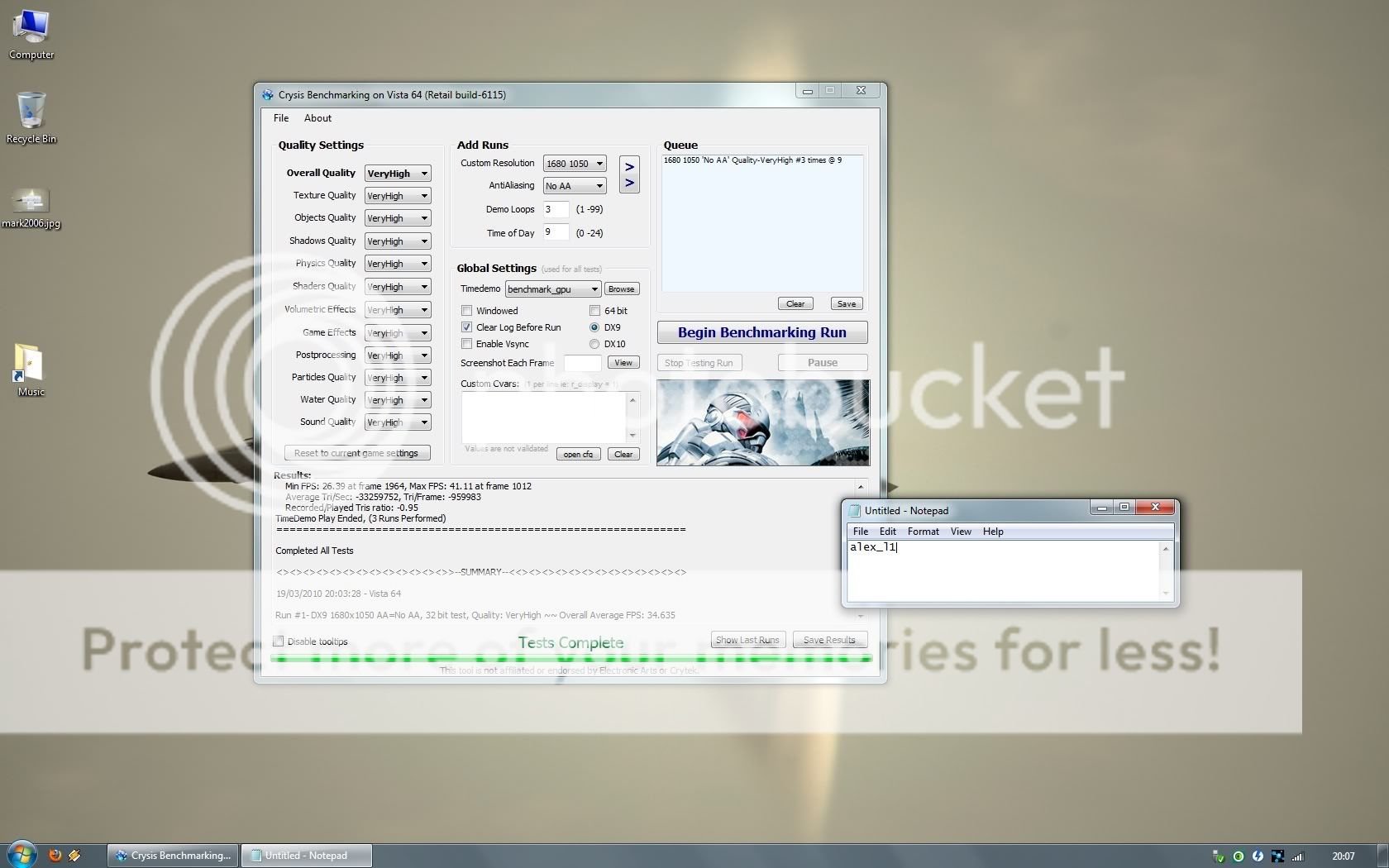
Task: Save the Queue
Action: 847,304
